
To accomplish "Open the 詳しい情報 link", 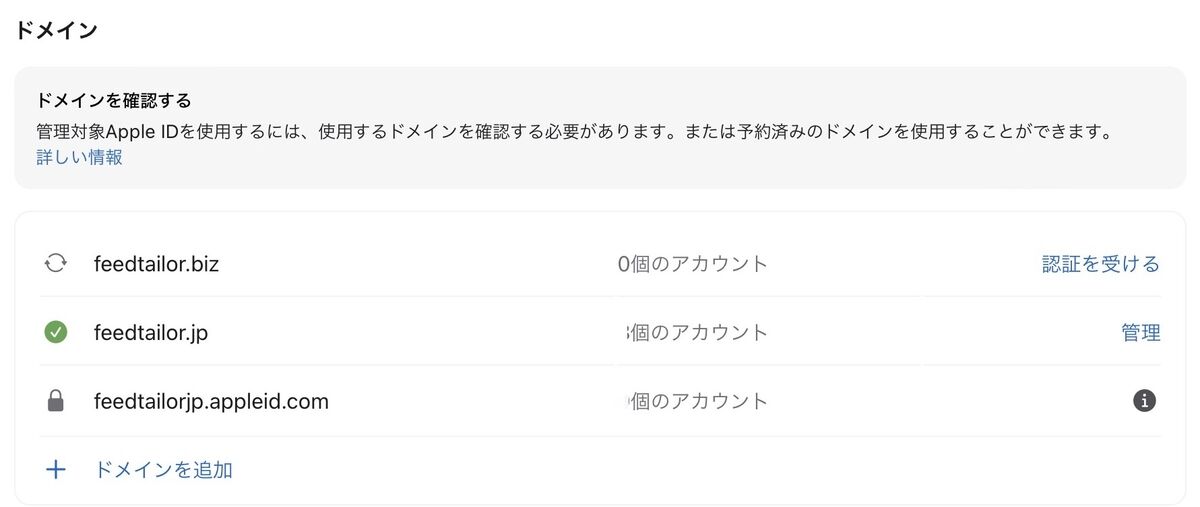I will point(79,157).
